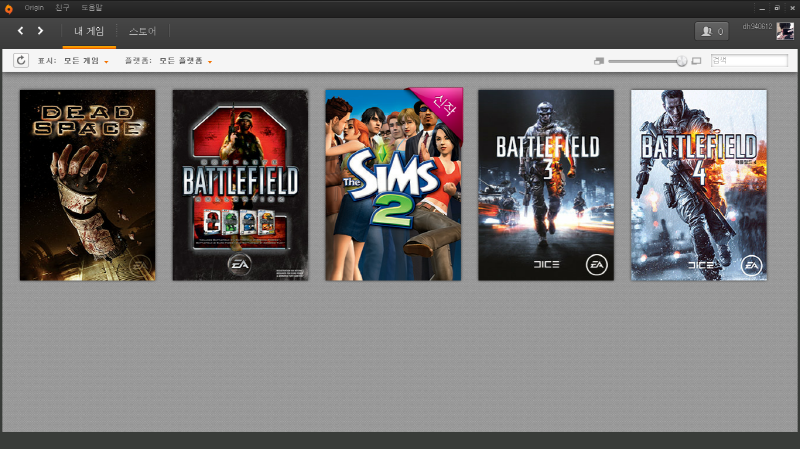Click the large tile size icon

click(696, 61)
